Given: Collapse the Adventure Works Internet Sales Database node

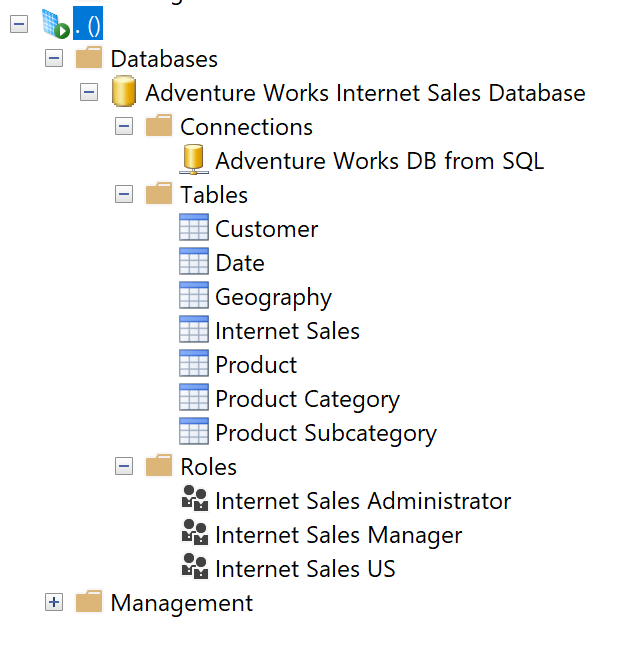Looking at the screenshot, I should tap(89, 93).
